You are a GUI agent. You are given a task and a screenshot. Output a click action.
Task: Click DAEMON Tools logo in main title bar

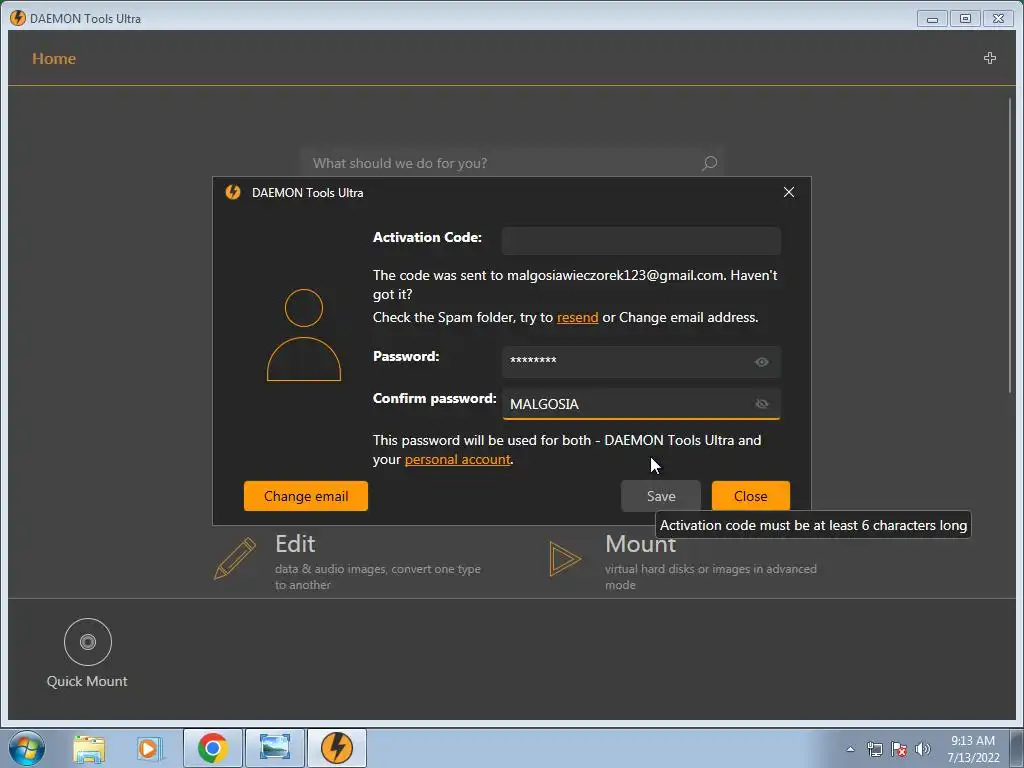[18, 18]
